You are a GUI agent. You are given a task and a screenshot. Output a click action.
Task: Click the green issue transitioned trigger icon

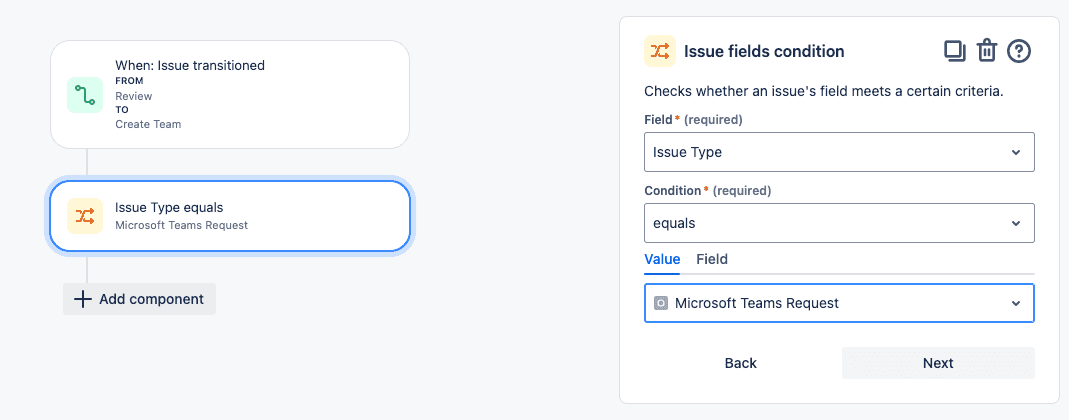[85, 95]
